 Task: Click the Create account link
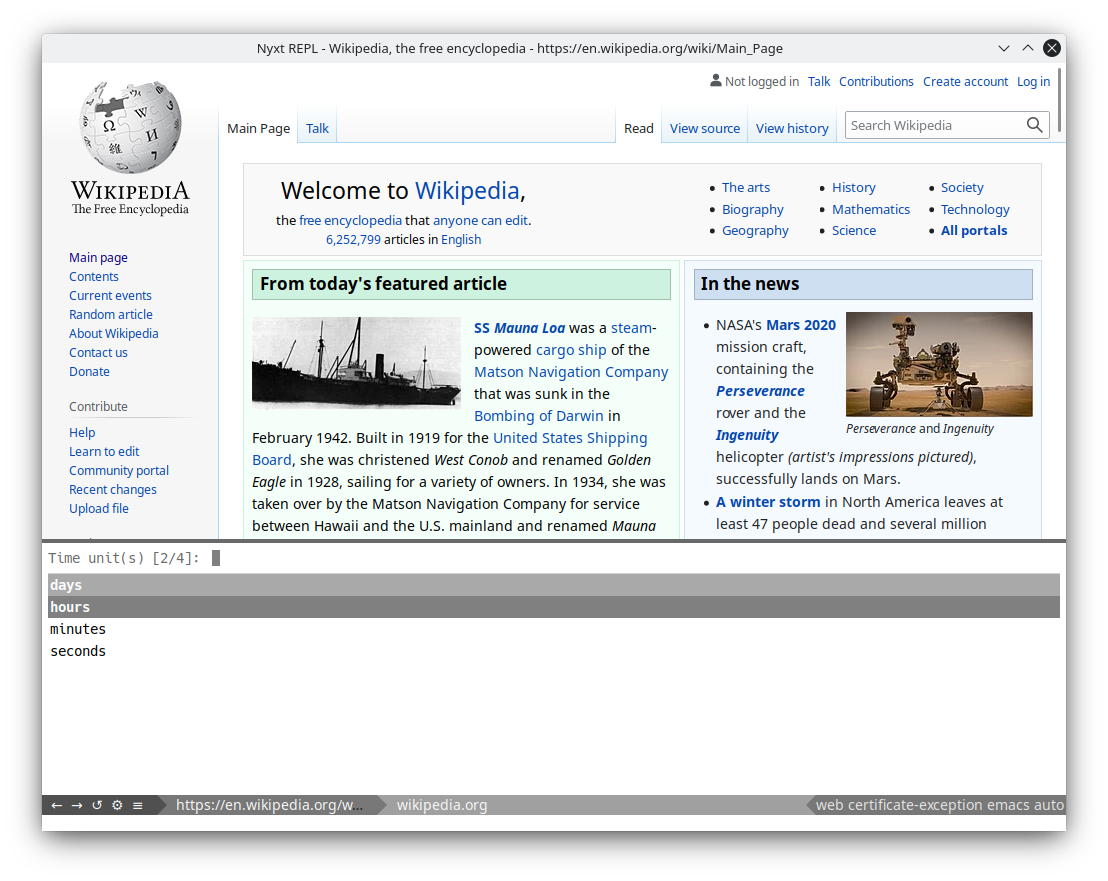point(965,81)
